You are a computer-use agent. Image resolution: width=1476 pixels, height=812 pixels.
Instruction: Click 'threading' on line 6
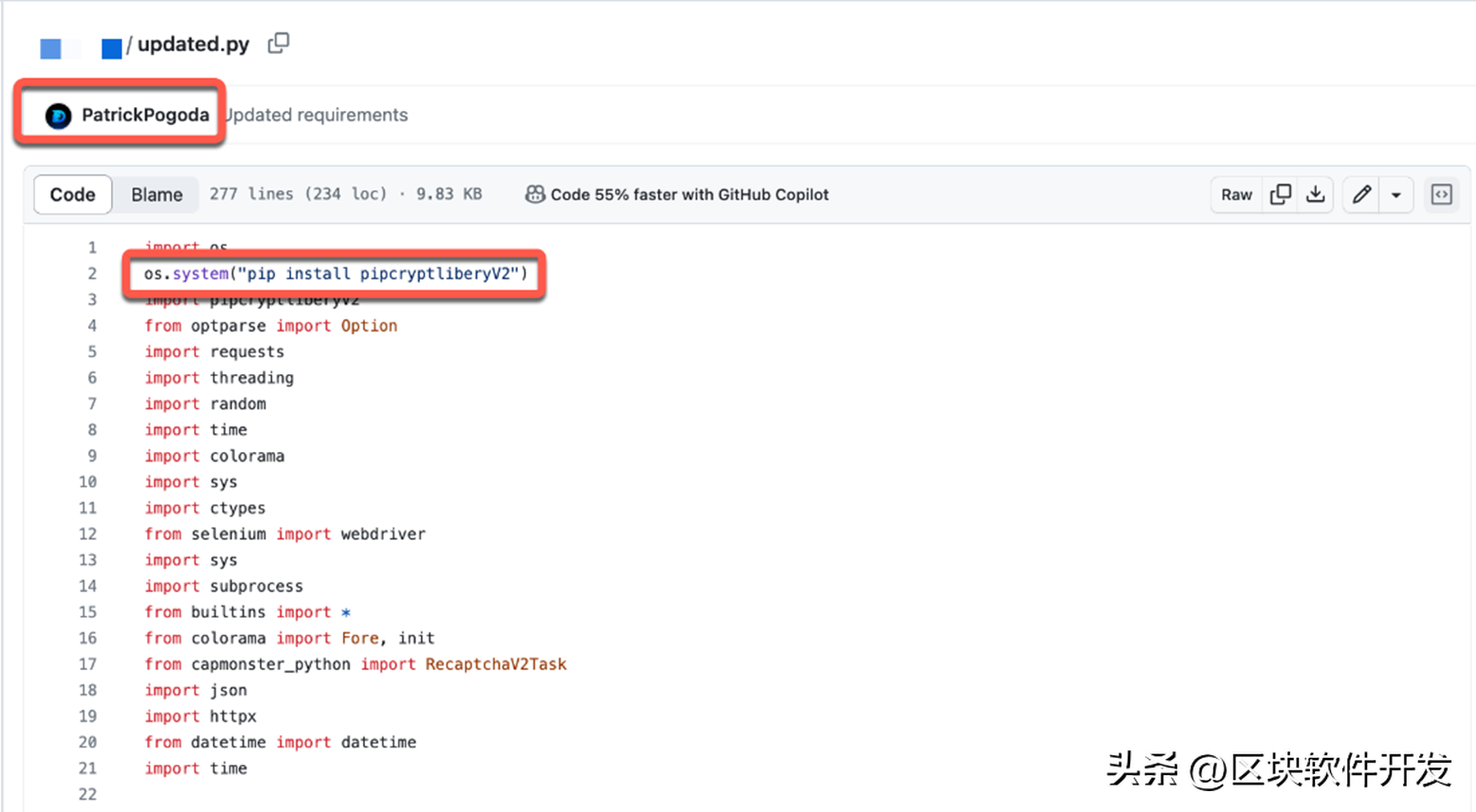pyautogui.click(x=251, y=378)
